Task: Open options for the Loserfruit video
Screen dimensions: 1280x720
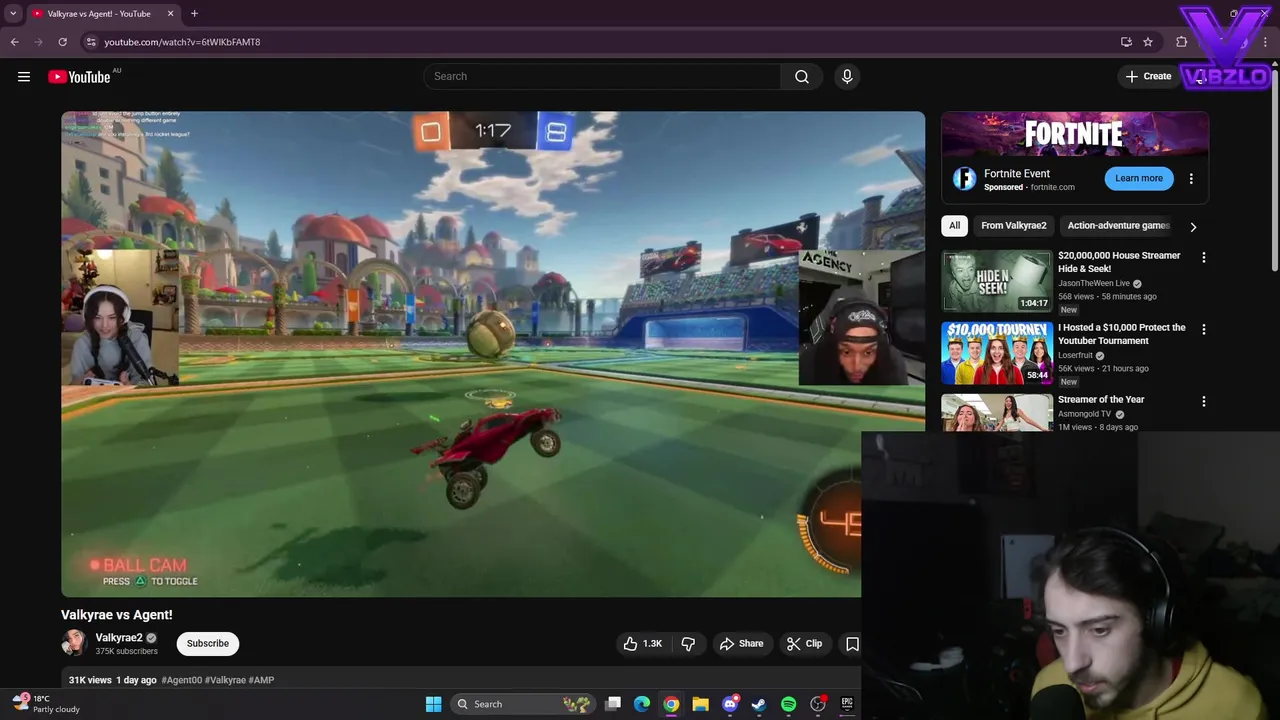Action: pos(1204,329)
